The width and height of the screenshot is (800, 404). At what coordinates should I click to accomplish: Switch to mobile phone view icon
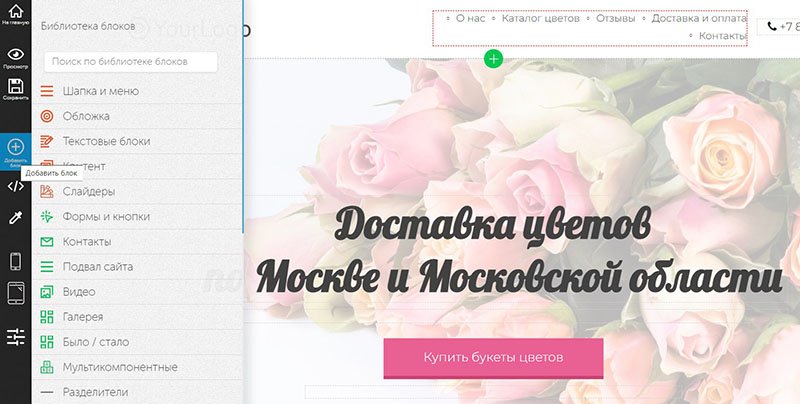click(x=16, y=262)
